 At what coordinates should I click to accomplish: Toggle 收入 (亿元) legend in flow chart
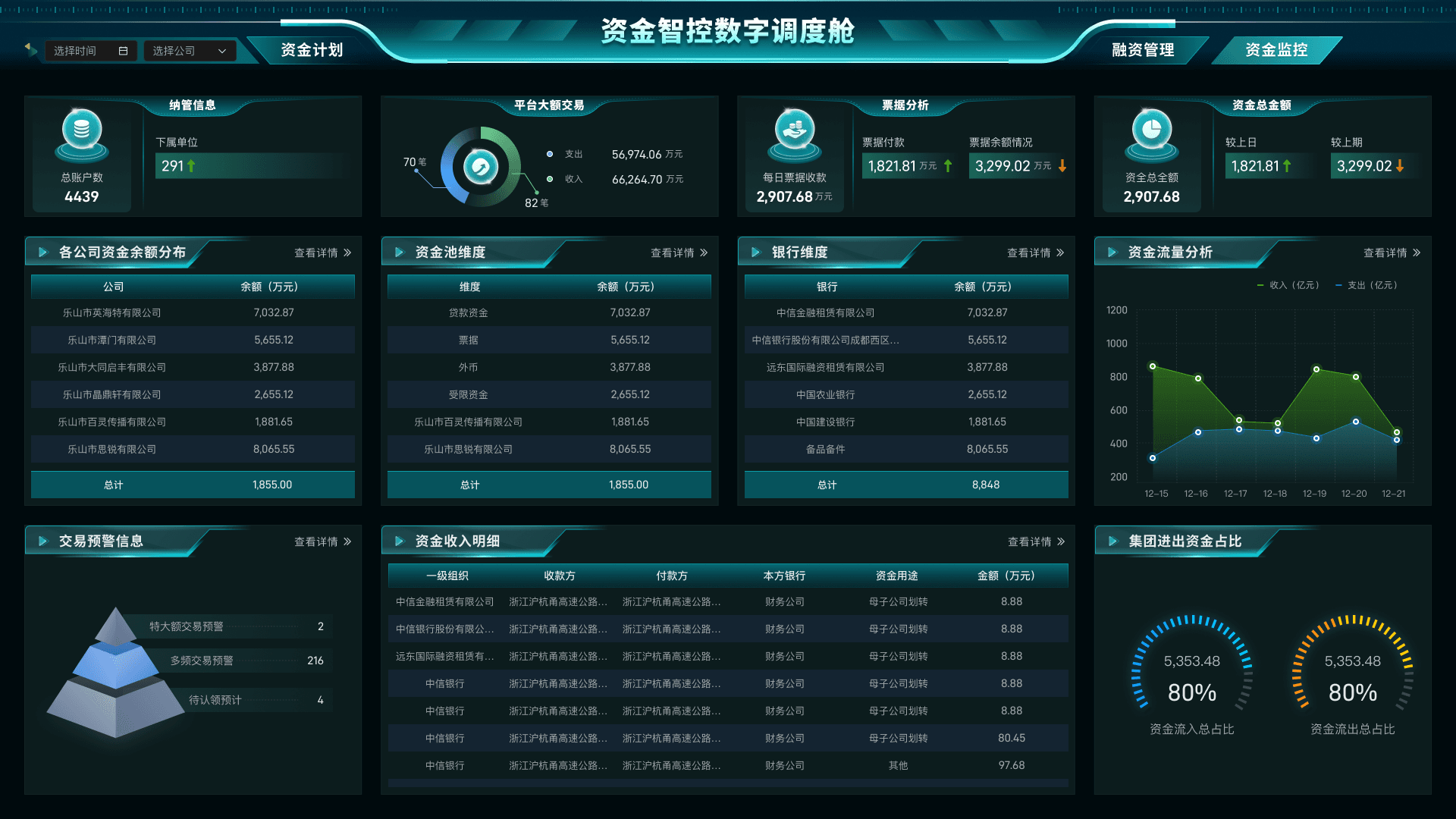[x=1288, y=285]
